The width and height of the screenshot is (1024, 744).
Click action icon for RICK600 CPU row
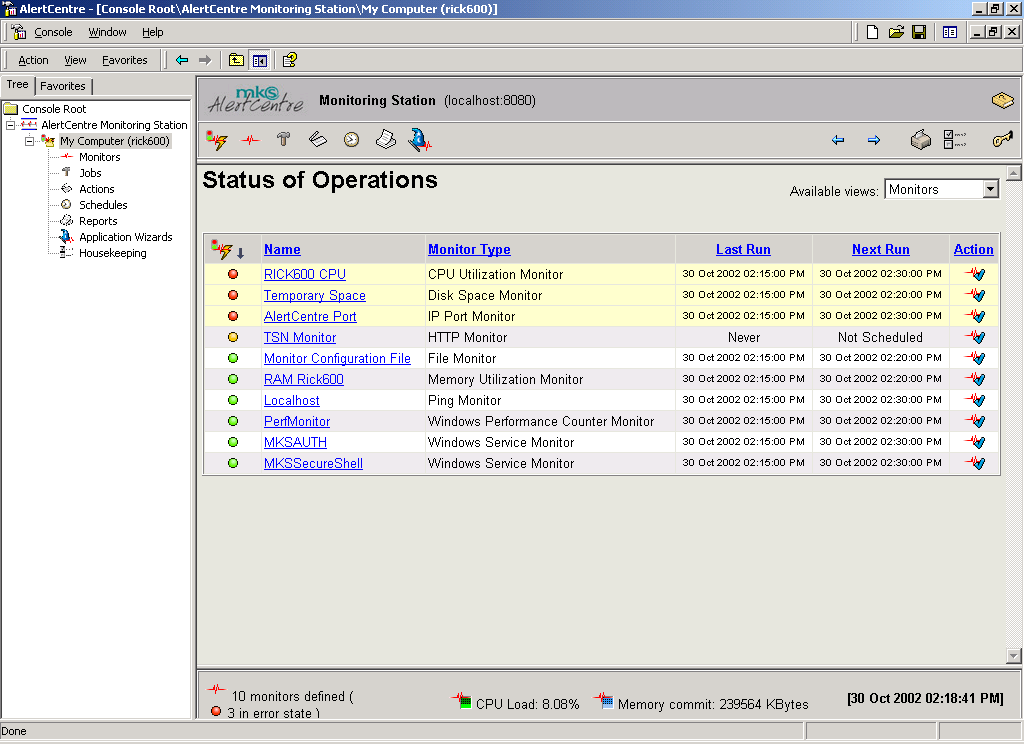pyautogui.click(x=974, y=274)
